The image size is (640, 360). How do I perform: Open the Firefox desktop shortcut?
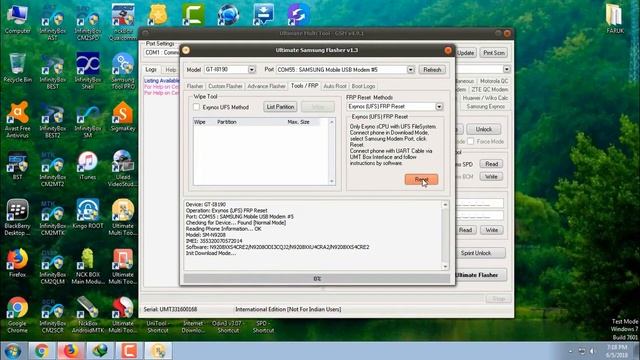click(18, 263)
